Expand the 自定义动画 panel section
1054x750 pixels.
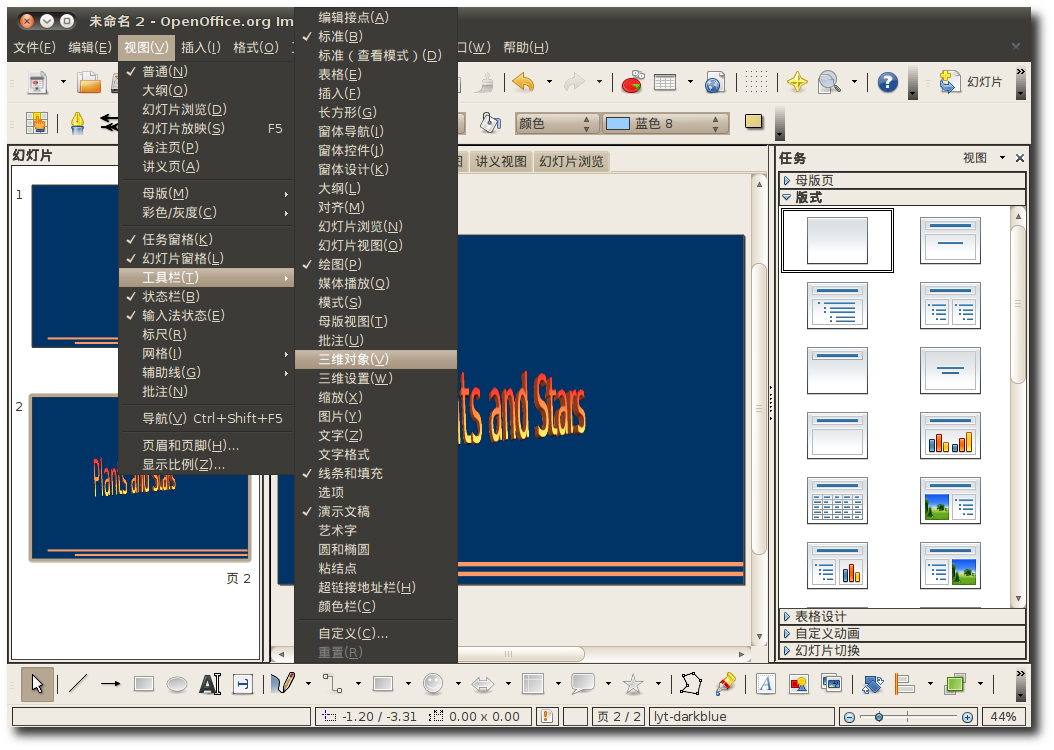click(x=826, y=633)
